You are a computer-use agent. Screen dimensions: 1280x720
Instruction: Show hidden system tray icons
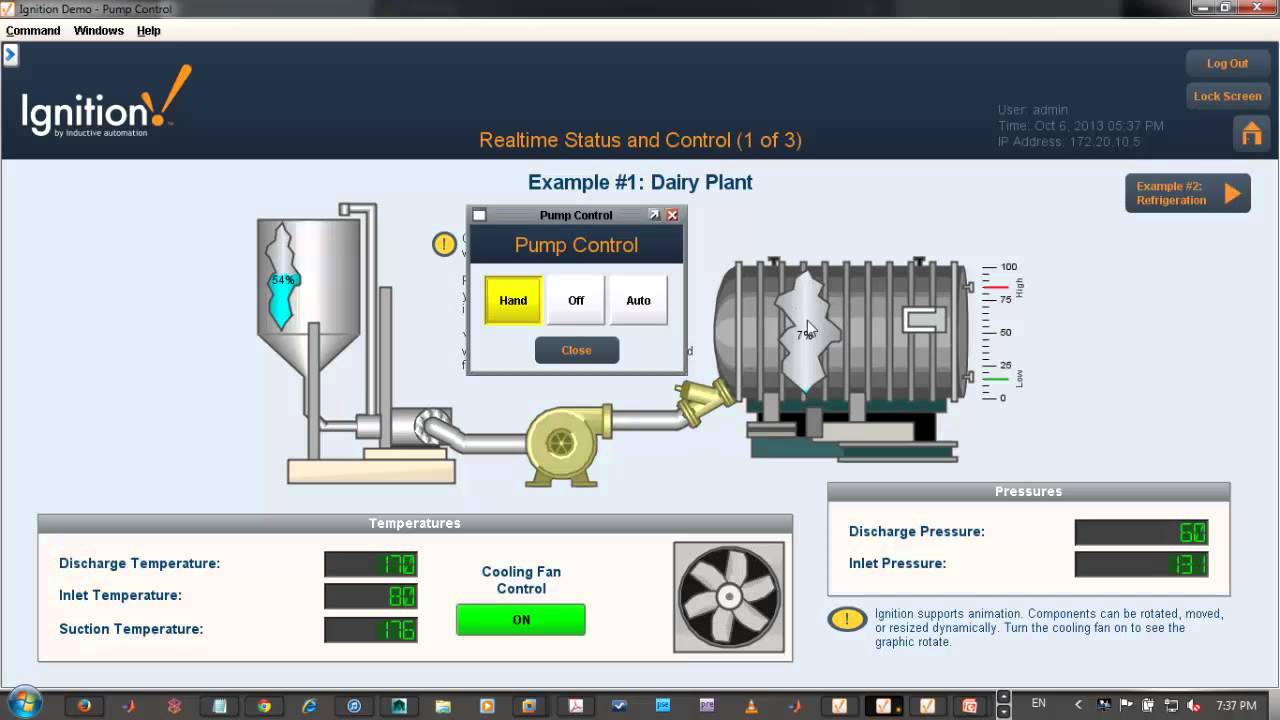point(1078,705)
